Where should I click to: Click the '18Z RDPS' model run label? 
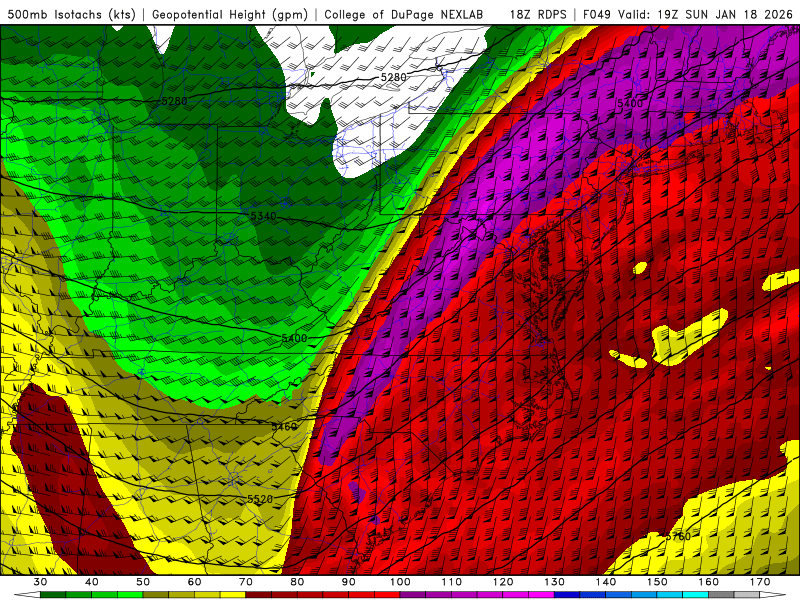538,14
